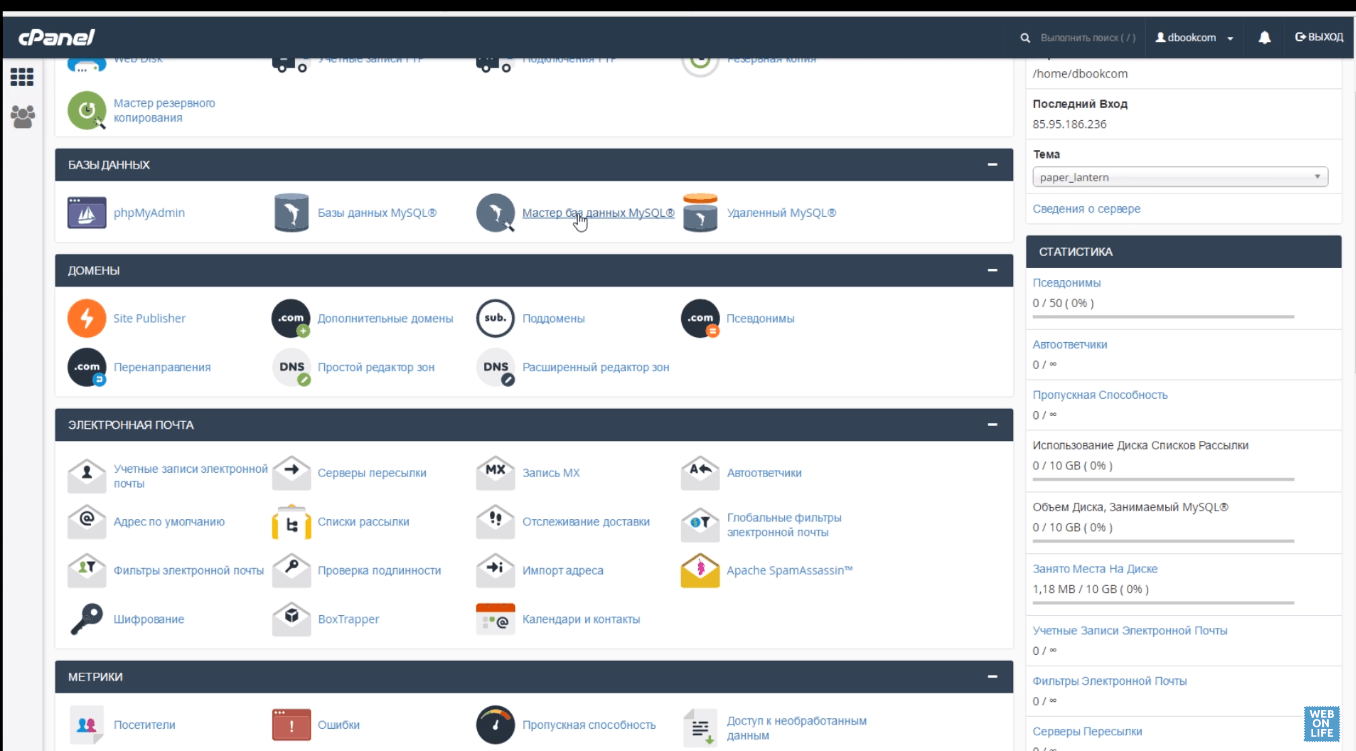Screen dimensions: 1356x751
Task: Open the server information link
Action: [1086, 209]
